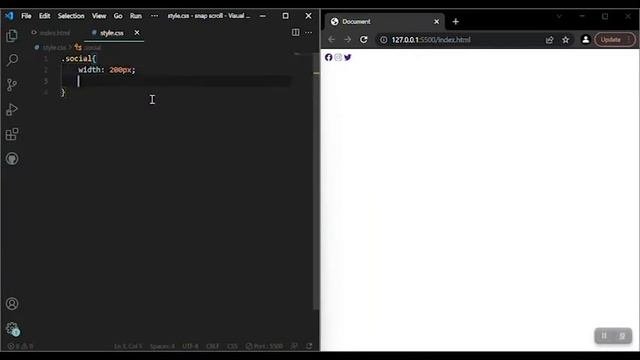The height and width of the screenshot is (360, 640).
Task: Open the Go menu
Action: tap(118, 16)
